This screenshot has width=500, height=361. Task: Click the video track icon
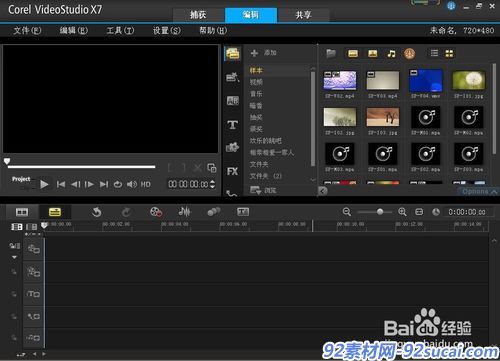33,249
